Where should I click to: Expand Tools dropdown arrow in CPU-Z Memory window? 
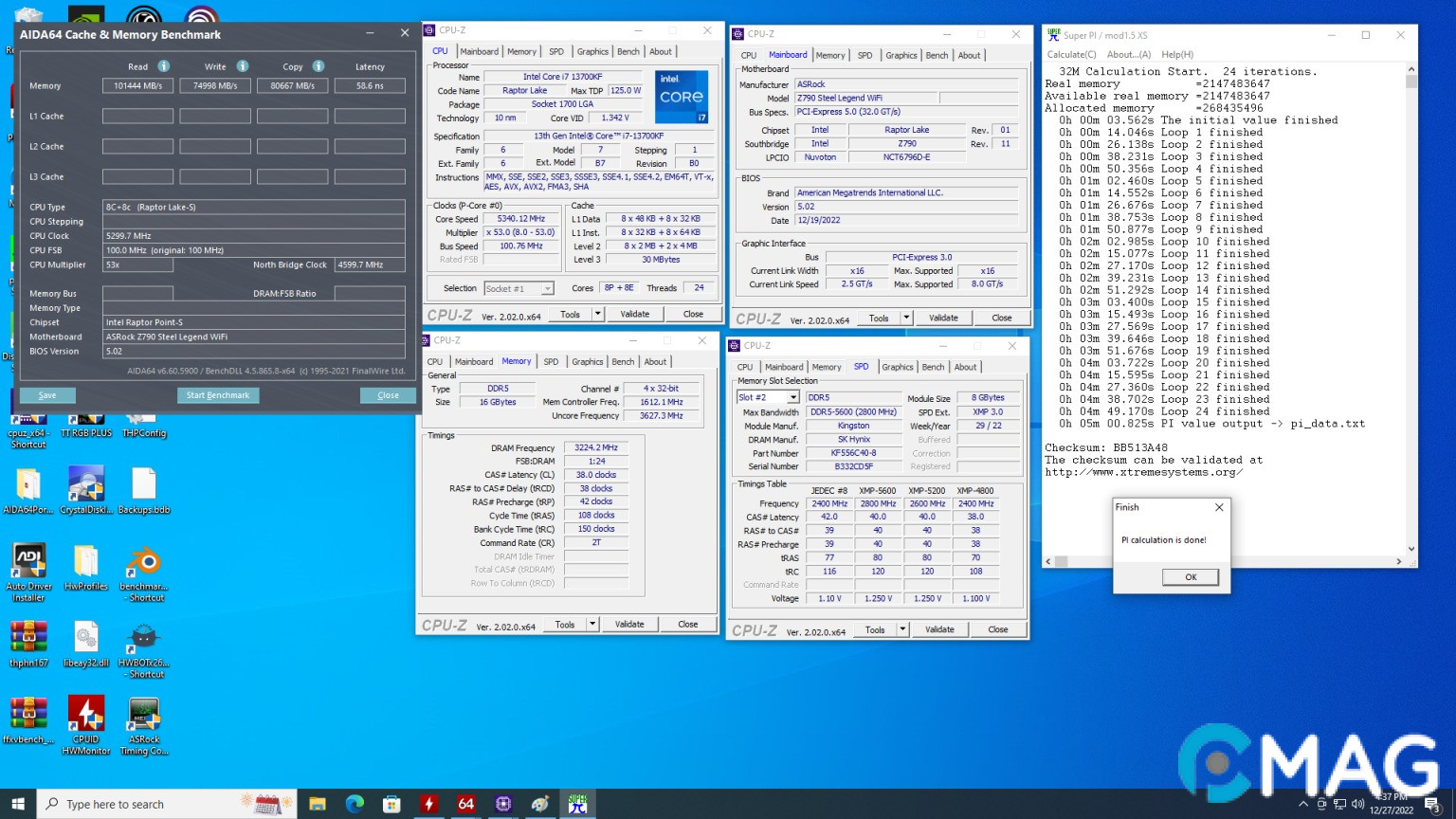592,625
